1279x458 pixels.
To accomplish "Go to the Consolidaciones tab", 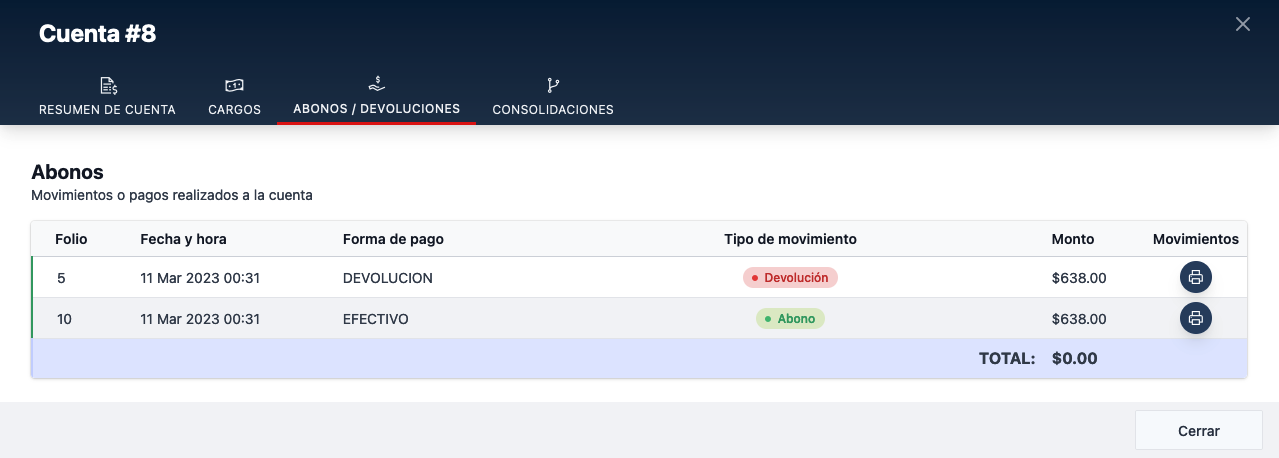I will (x=552, y=110).
